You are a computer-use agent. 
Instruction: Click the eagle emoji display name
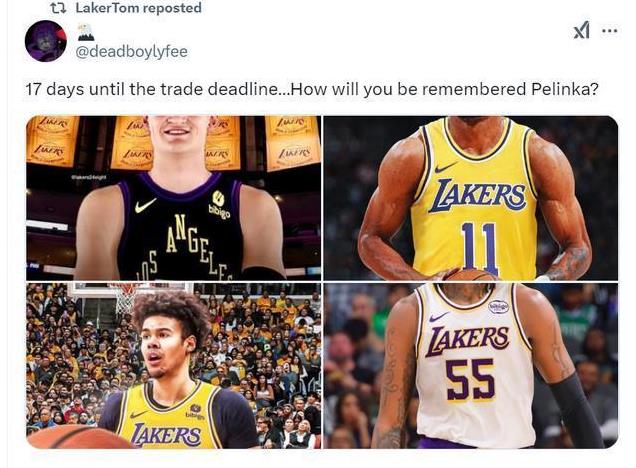[86, 32]
